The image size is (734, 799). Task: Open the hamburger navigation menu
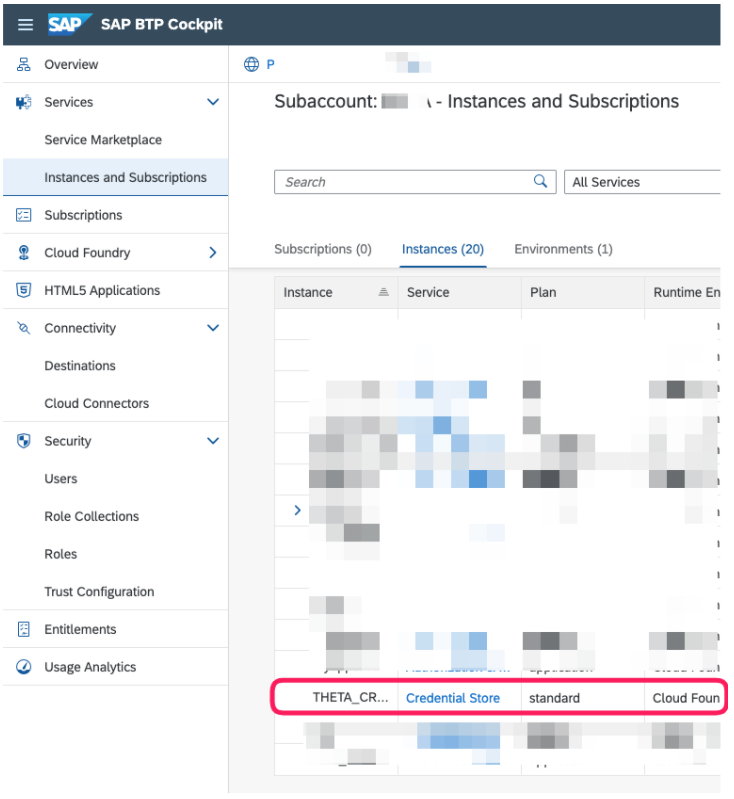25,24
